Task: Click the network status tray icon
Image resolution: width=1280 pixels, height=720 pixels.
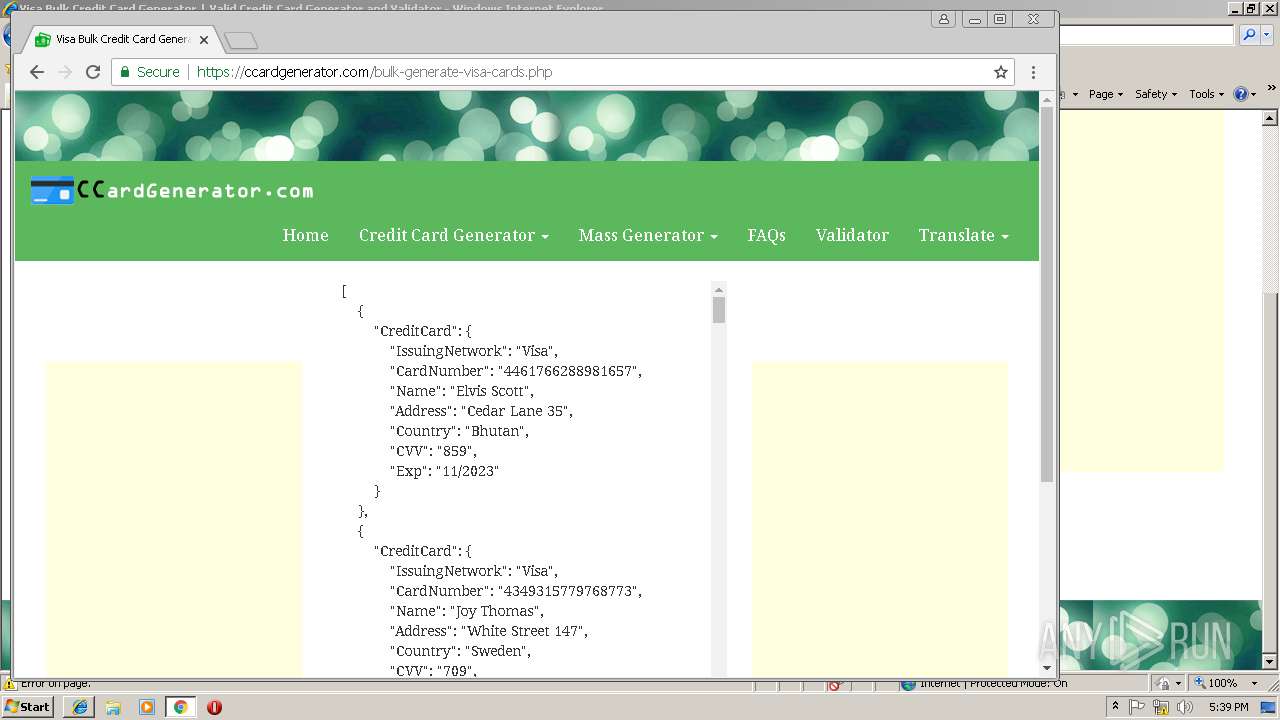Action: [x=1161, y=707]
